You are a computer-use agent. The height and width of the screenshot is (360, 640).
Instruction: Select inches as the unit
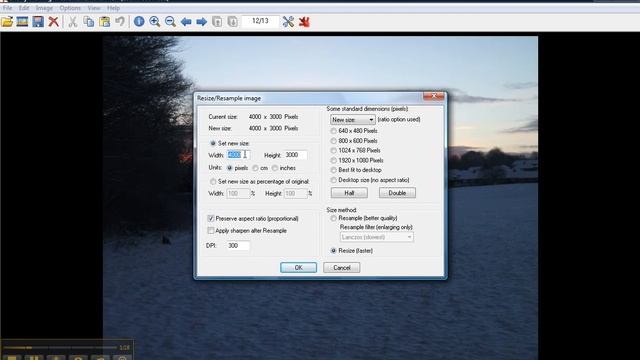click(x=275, y=168)
